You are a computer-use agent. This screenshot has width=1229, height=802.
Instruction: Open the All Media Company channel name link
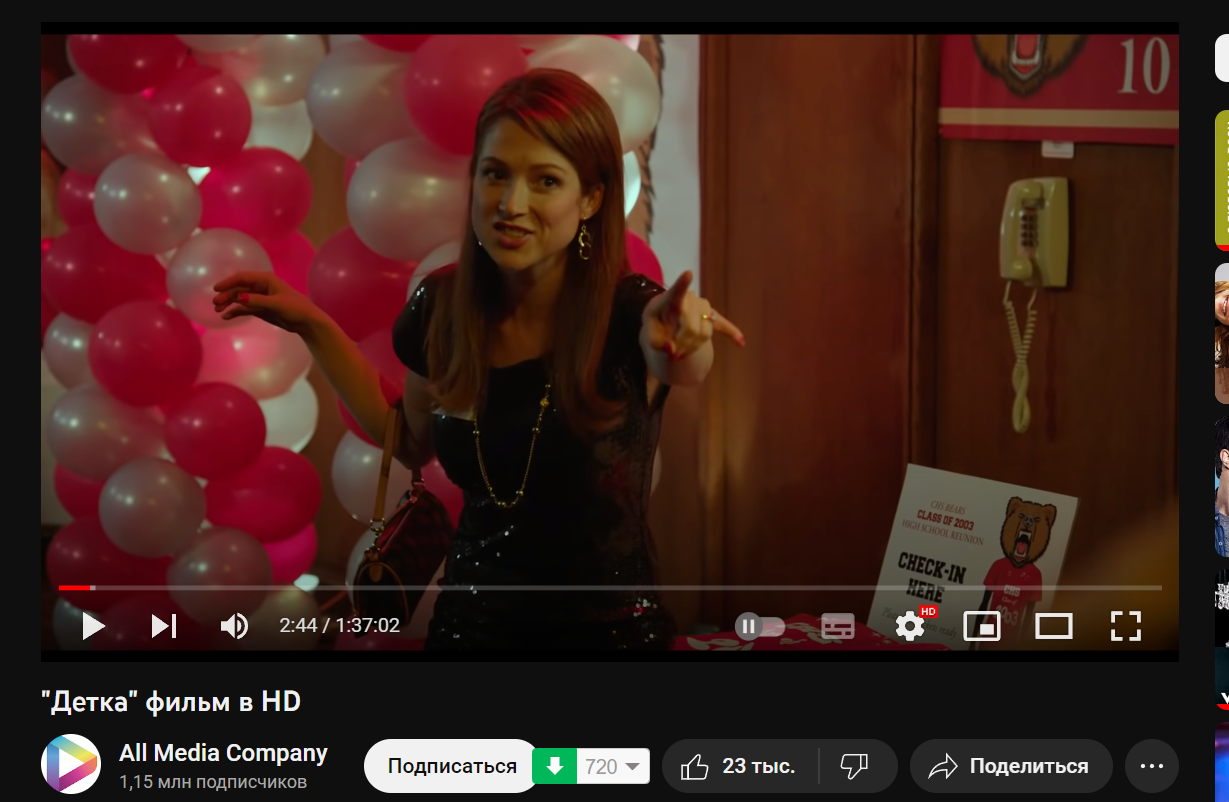coord(223,753)
